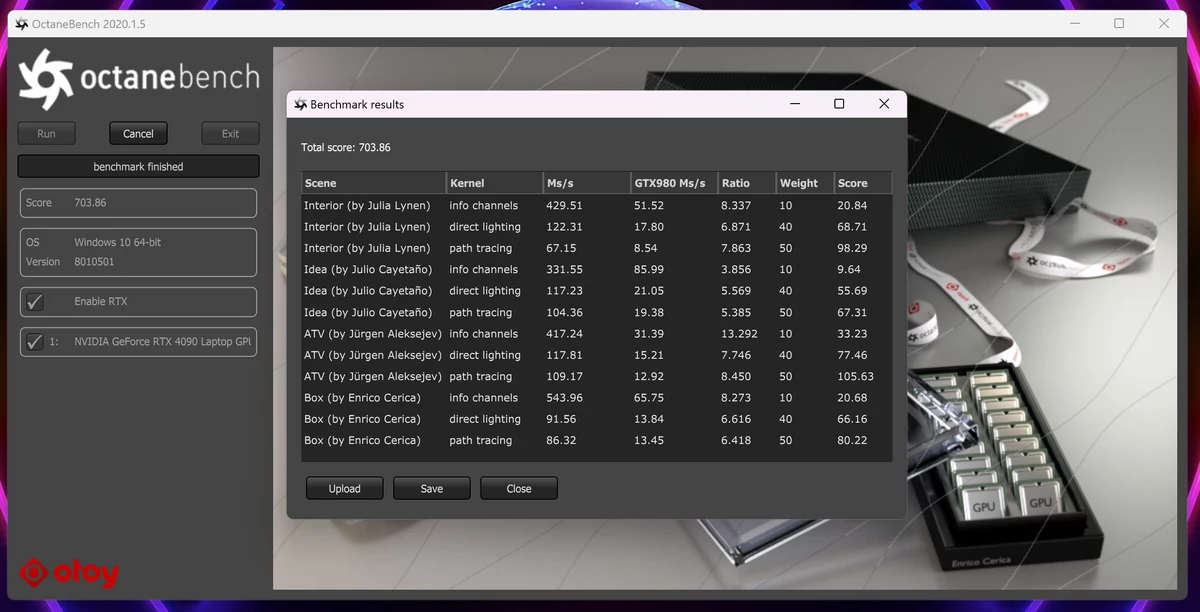This screenshot has width=1200, height=612.
Task: Select the score value 66.16
Action: point(853,419)
